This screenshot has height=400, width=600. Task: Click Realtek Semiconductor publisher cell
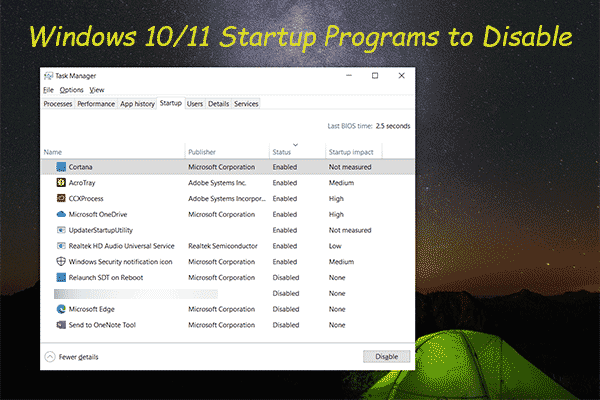coord(223,246)
